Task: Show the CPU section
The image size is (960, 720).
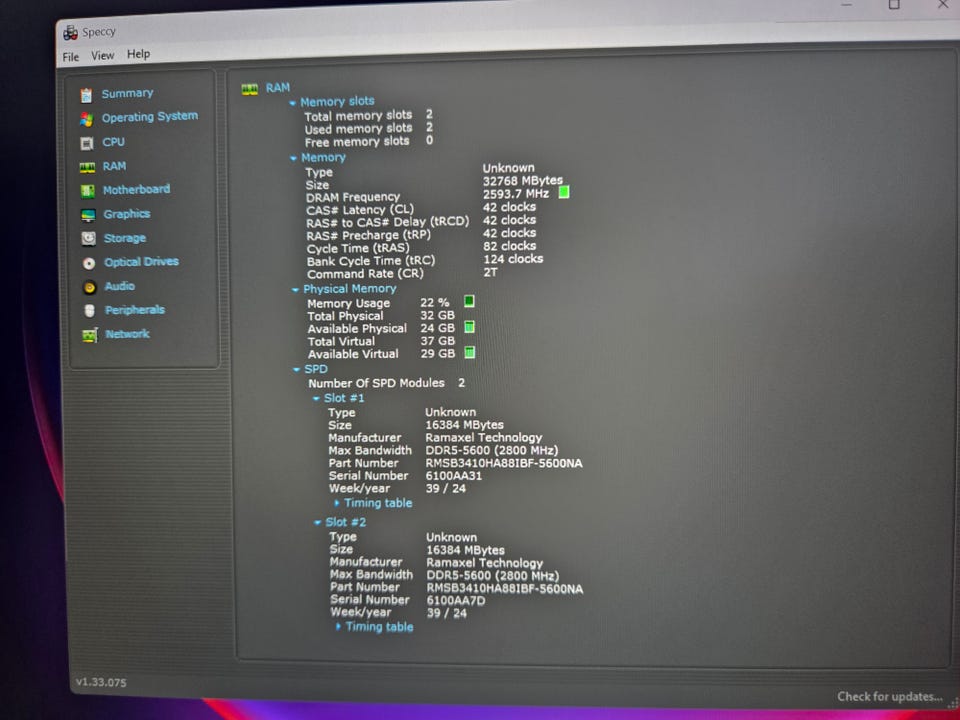Action: pos(113,142)
